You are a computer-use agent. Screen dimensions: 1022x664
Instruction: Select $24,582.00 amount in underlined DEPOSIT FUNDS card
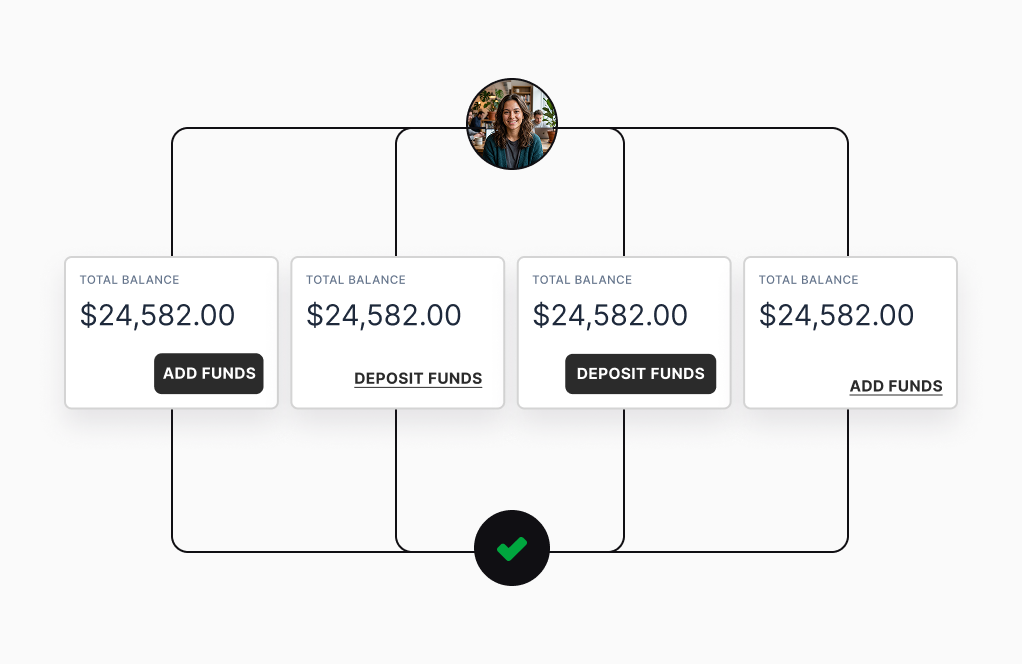(x=384, y=316)
